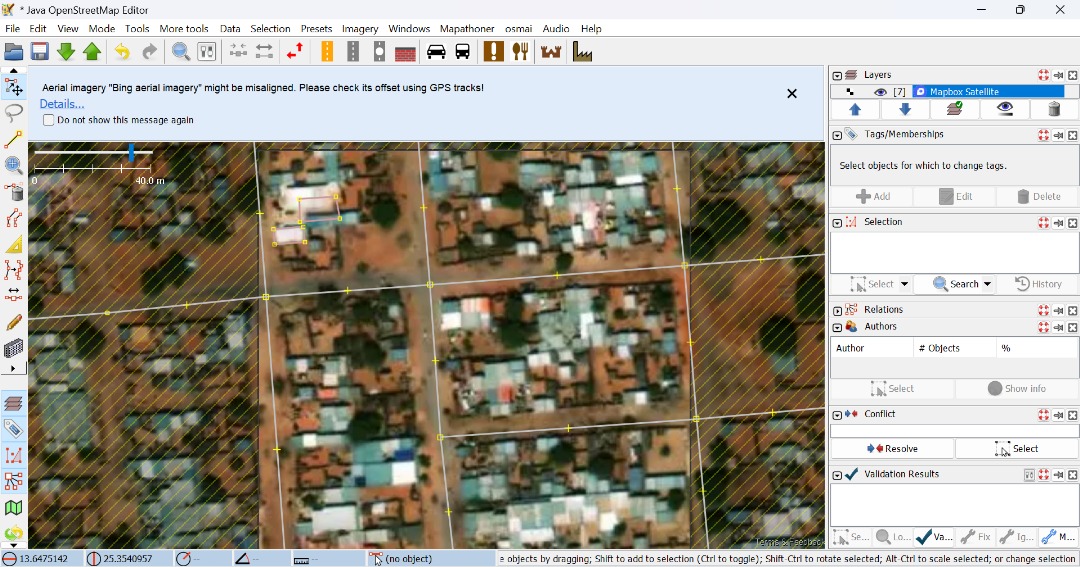Move layer down with blue down arrow
The image size is (1080, 567).
pyautogui.click(x=904, y=109)
